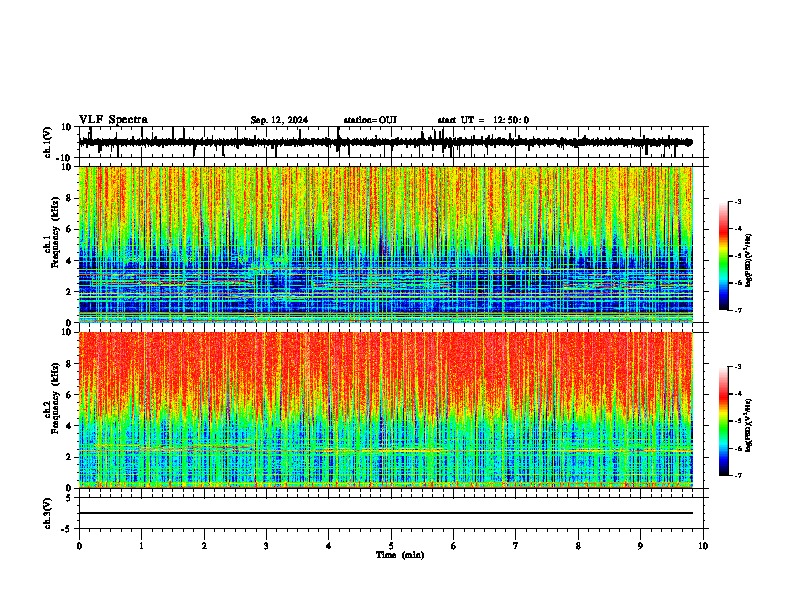This screenshot has height=612, width=792.
Task: Click the "station=OUI" header label
Action: tap(370, 120)
